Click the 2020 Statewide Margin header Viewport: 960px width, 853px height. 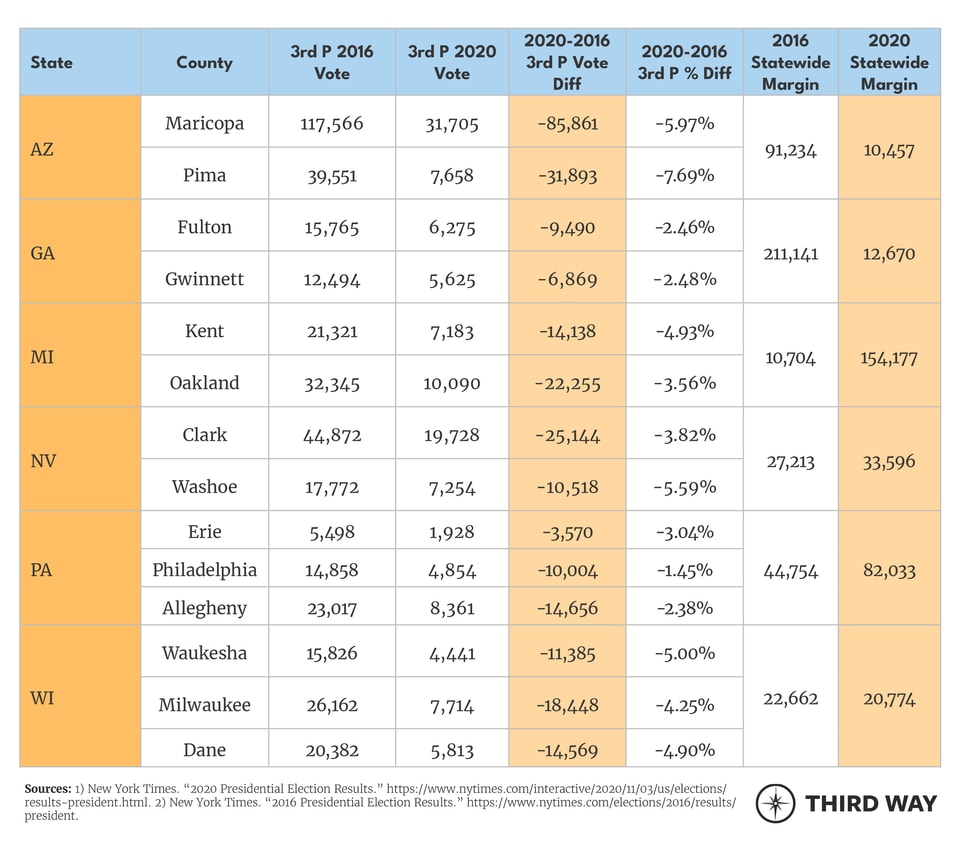pyautogui.click(x=889, y=62)
